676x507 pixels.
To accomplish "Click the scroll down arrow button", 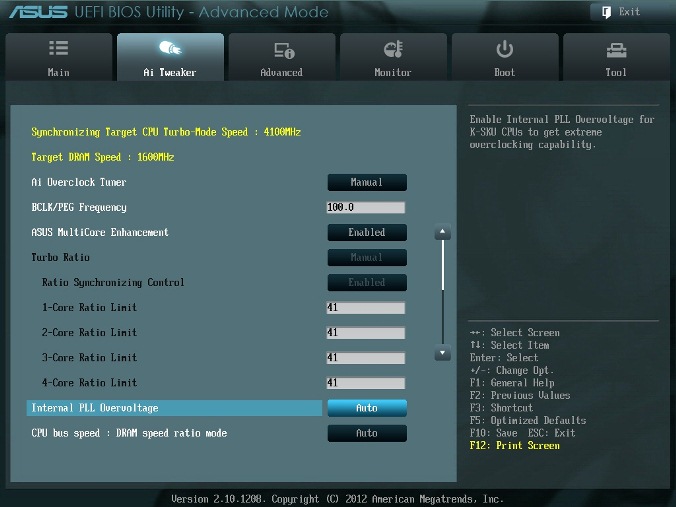I will tap(442, 353).
